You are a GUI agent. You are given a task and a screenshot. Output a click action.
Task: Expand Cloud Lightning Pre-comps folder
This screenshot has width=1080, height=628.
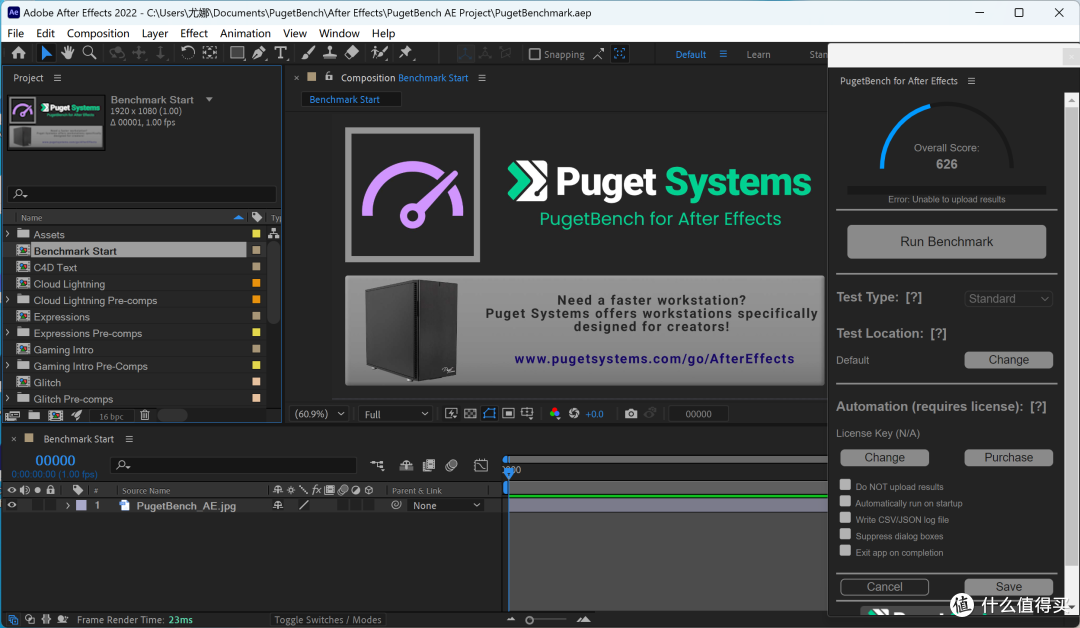(x=8, y=300)
